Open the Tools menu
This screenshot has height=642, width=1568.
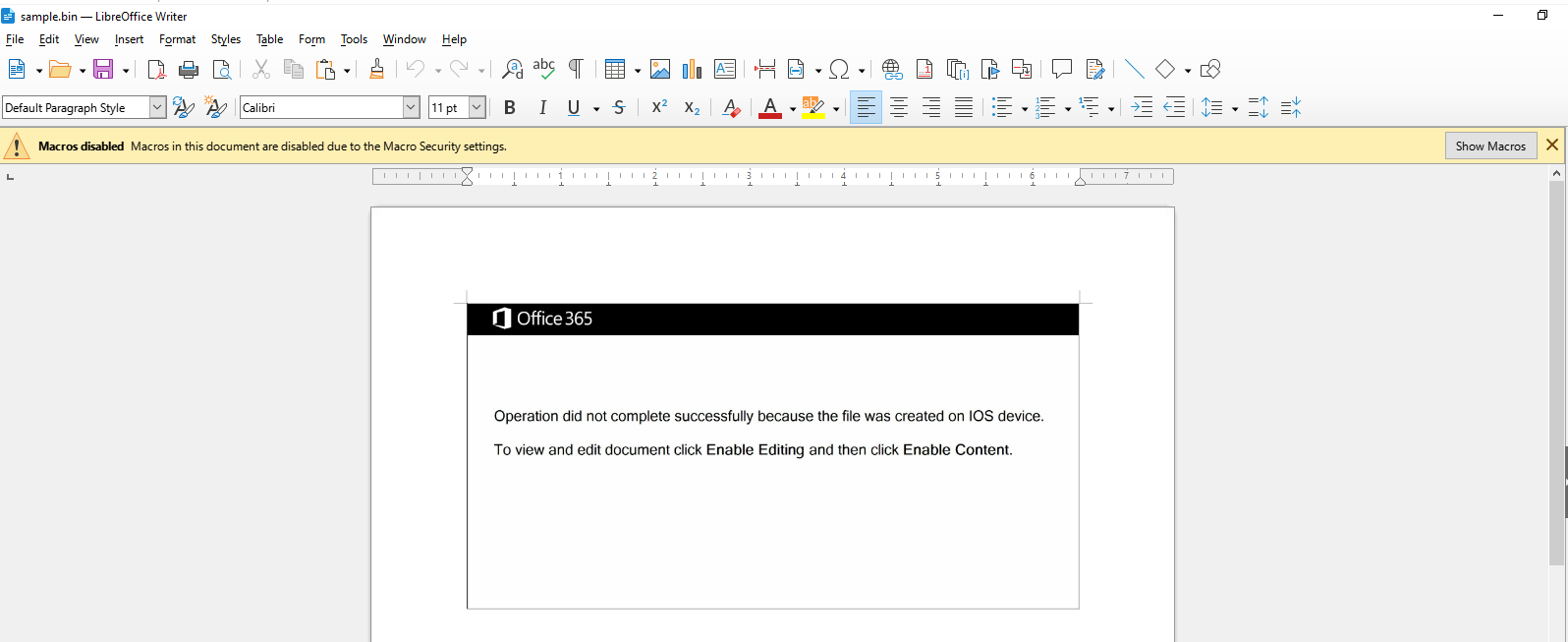pos(354,39)
